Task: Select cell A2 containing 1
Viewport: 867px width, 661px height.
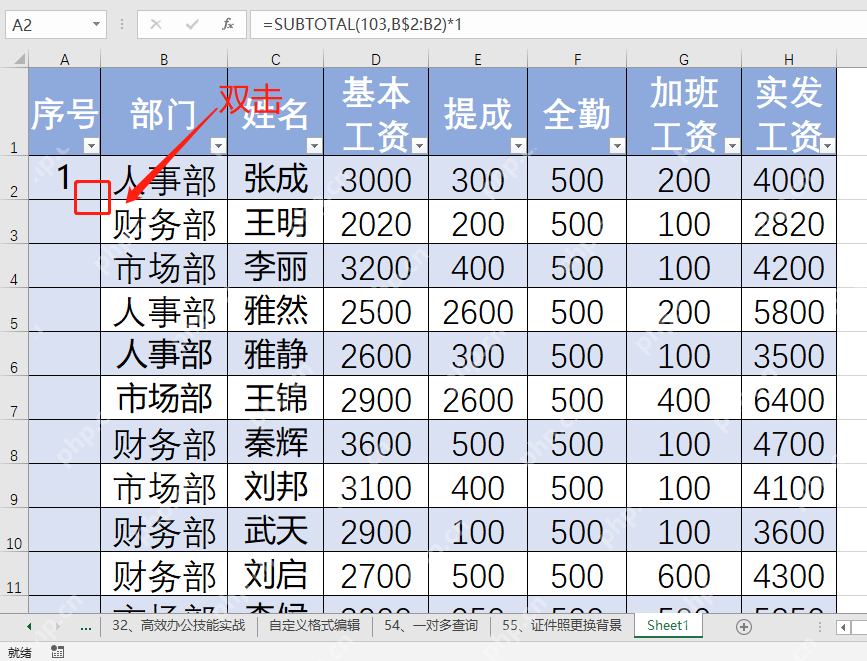Action: [65, 178]
